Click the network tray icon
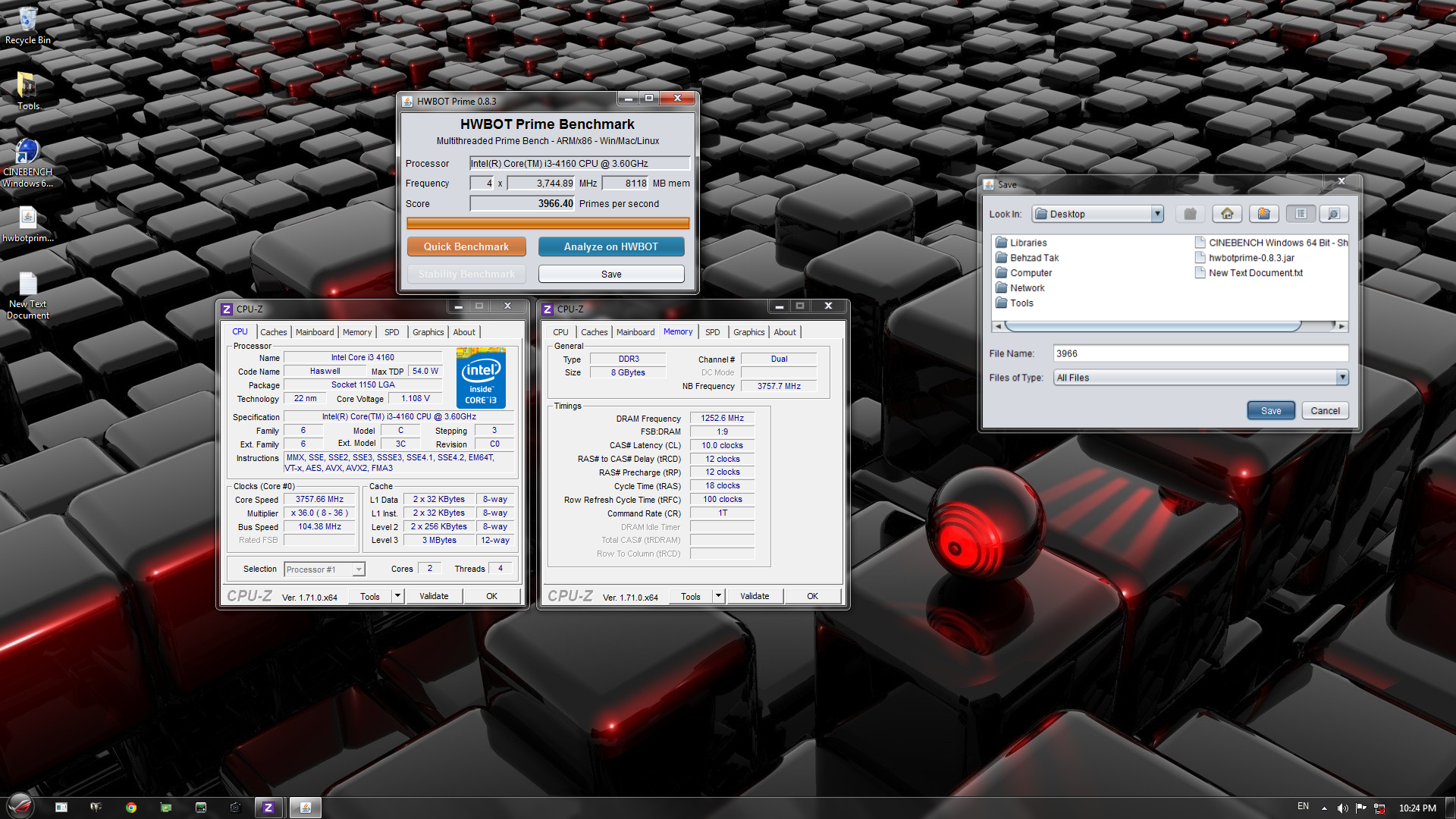This screenshot has height=819, width=1456. point(1379,808)
